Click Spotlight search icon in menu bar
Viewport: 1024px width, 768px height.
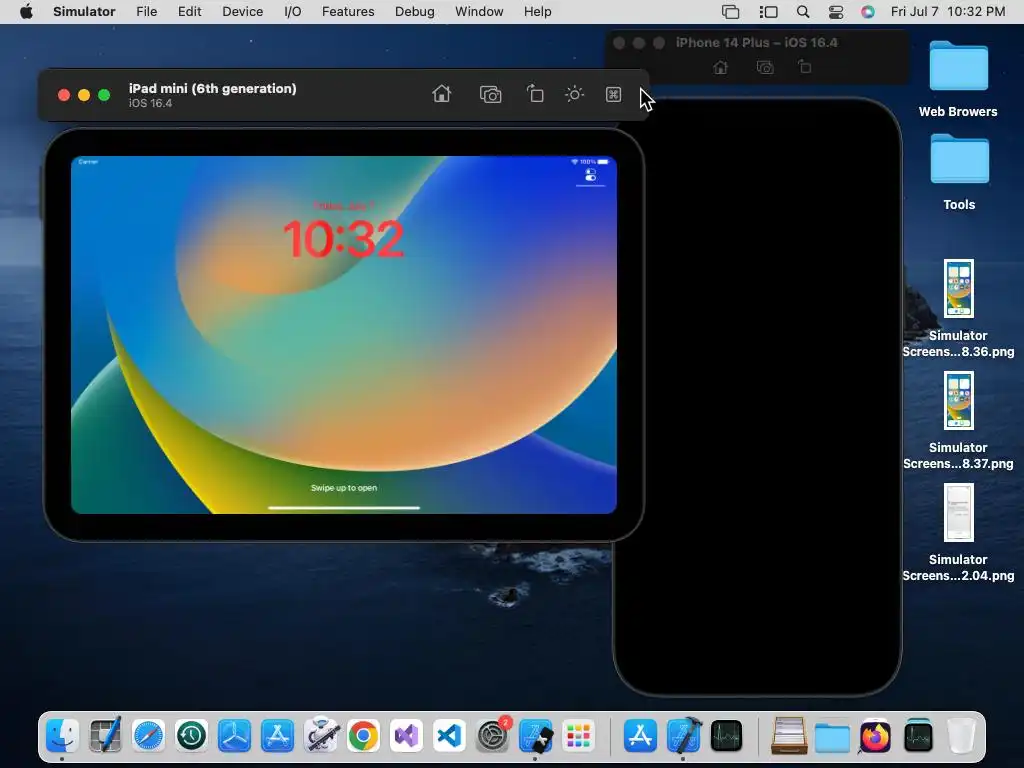tap(803, 12)
